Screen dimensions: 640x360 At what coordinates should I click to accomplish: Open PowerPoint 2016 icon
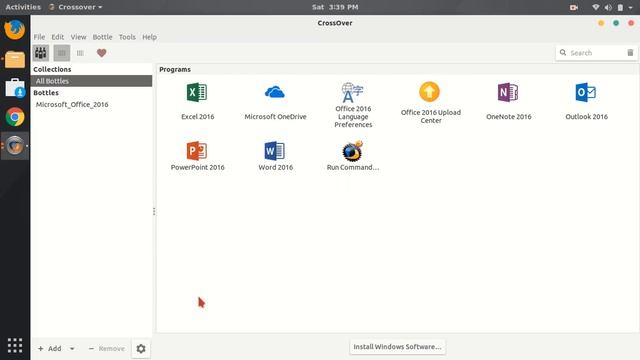(x=197, y=151)
